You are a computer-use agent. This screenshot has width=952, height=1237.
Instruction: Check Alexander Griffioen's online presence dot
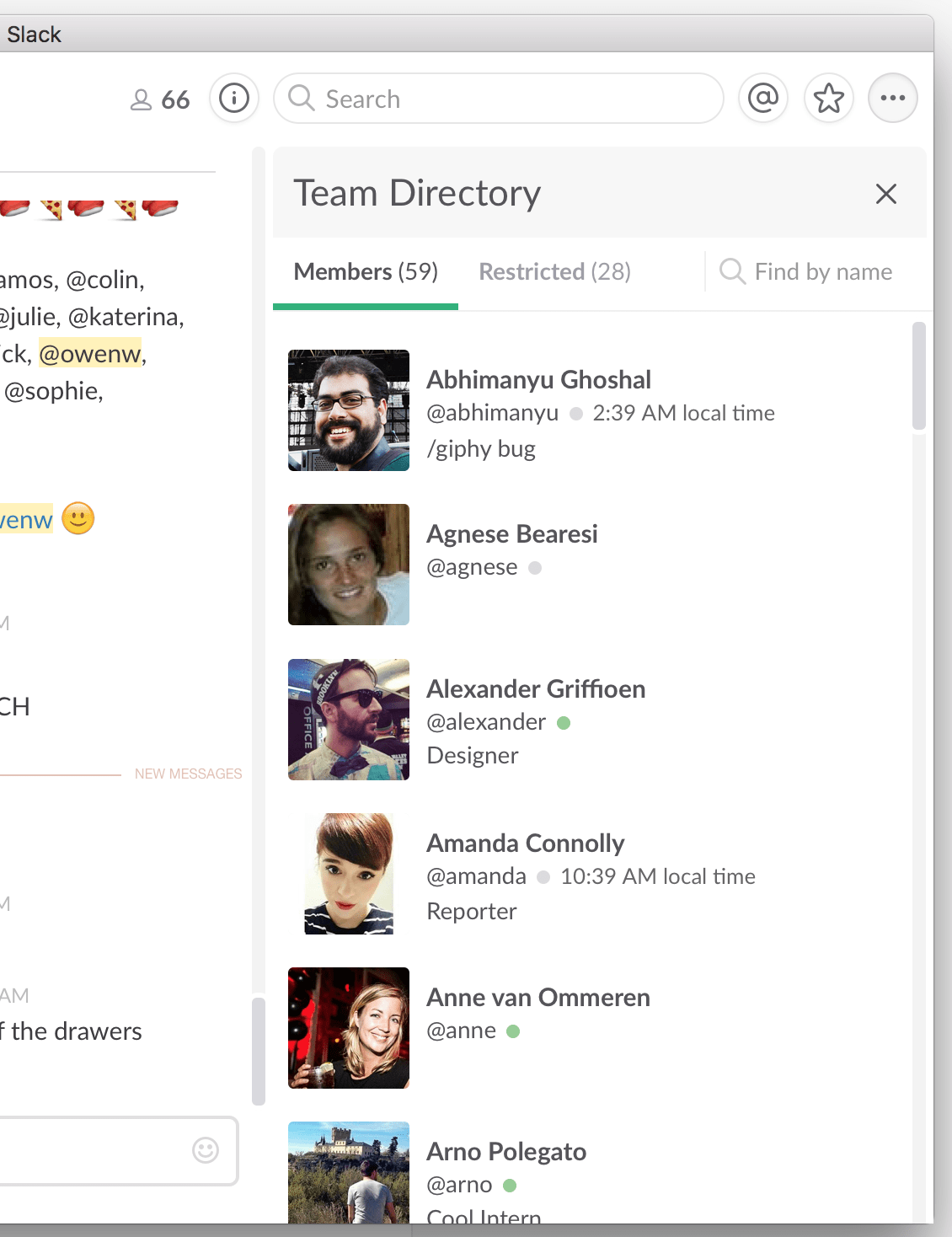564,722
